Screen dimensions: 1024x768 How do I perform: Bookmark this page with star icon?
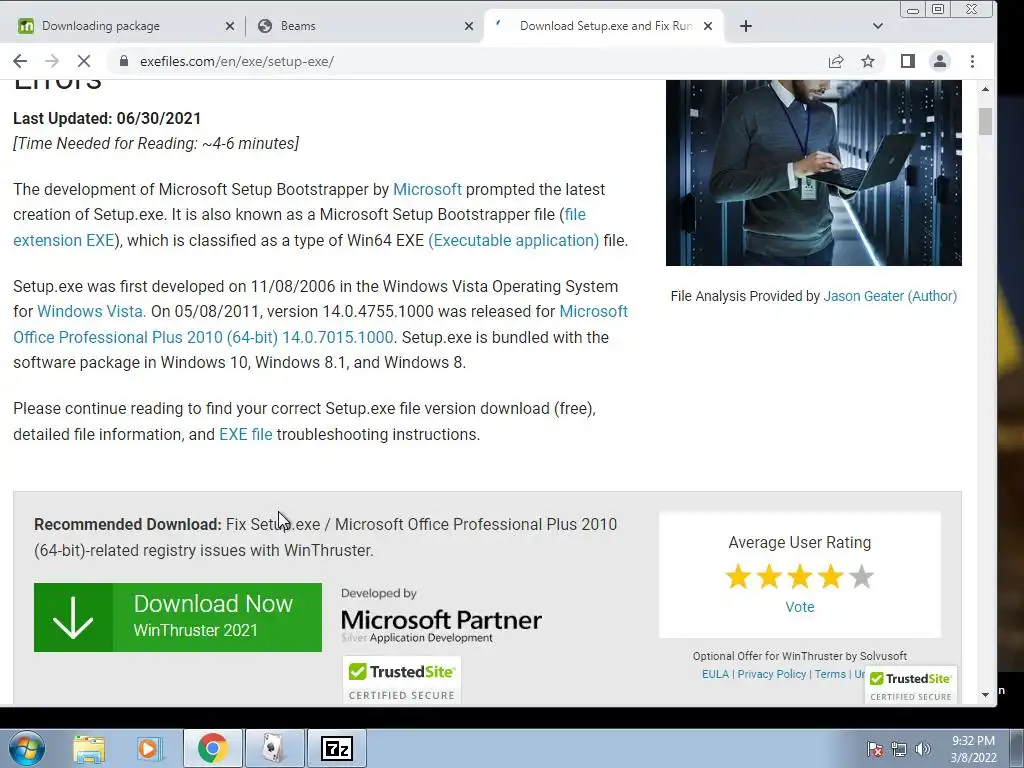(x=868, y=61)
